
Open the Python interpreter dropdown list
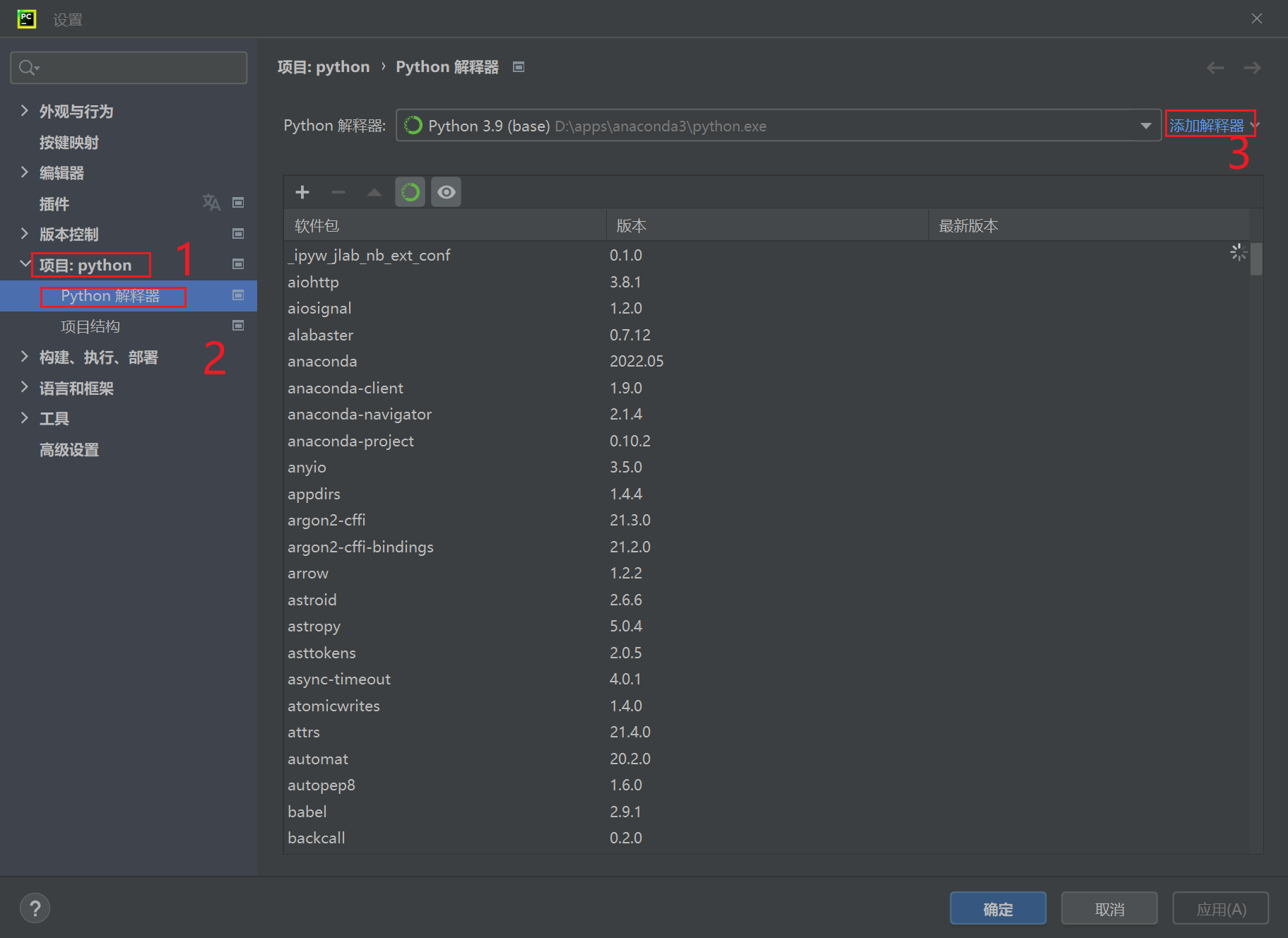tap(1145, 126)
